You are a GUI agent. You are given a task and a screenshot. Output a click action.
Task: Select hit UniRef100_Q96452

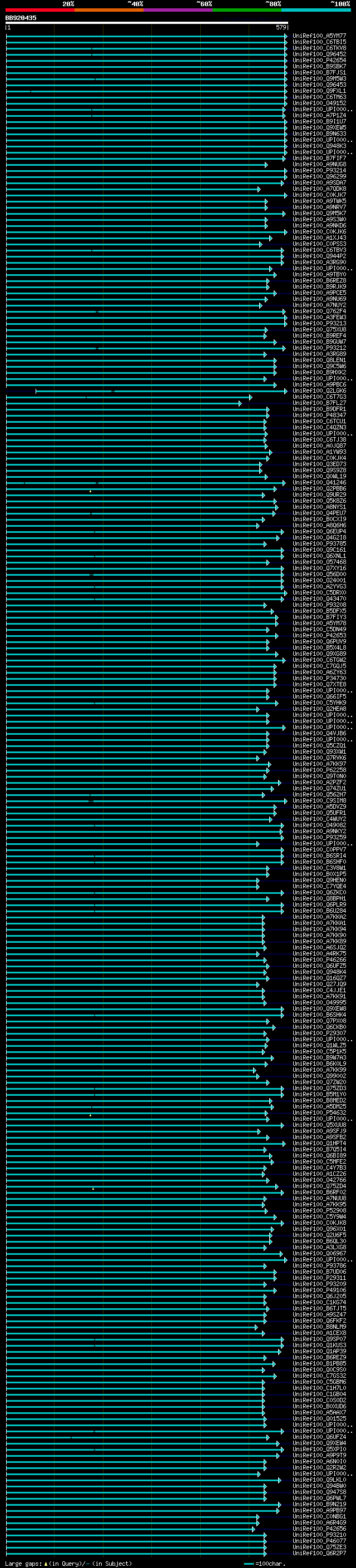[x=319, y=54]
